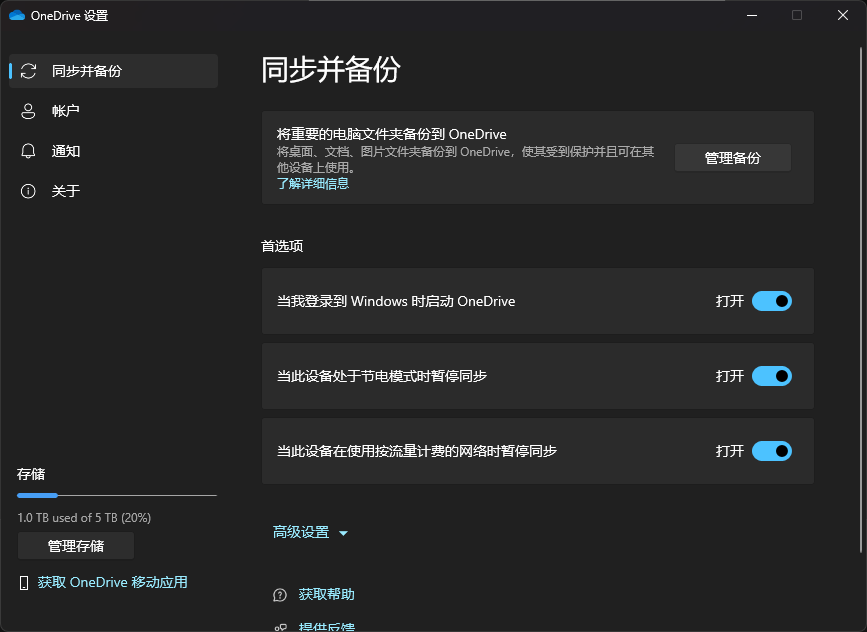The image size is (867, 632).
Task: Click the OneDrive cloud icon in title bar
Action: 17,15
